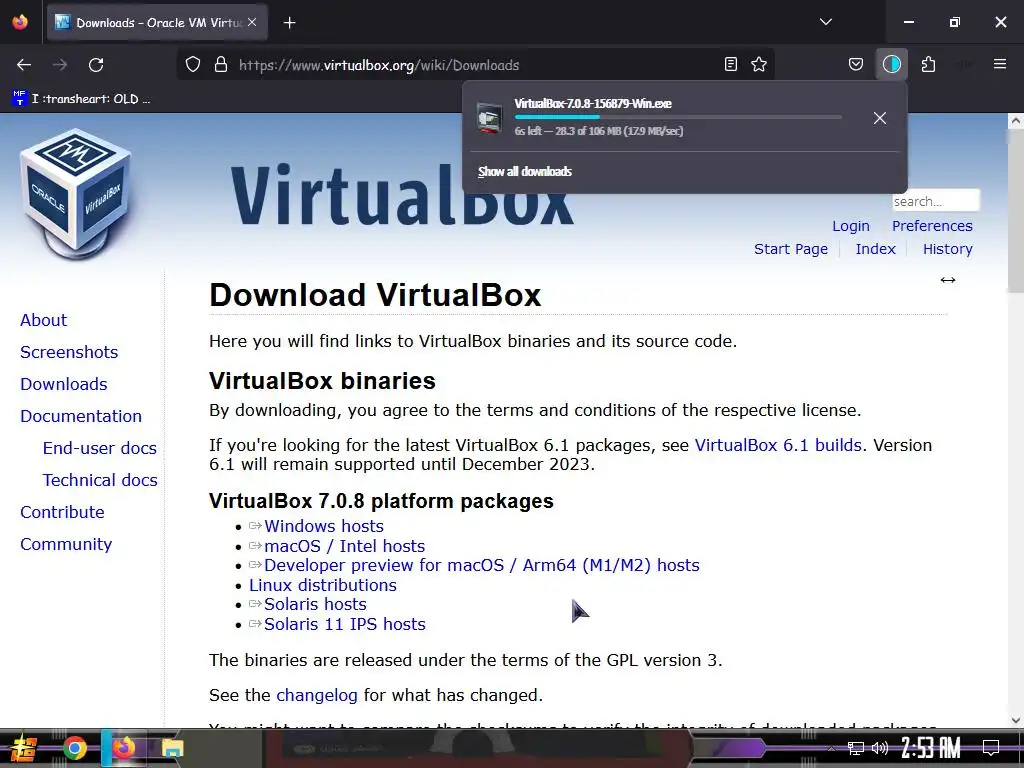Open End-user docs in the sidebar

point(99,448)
